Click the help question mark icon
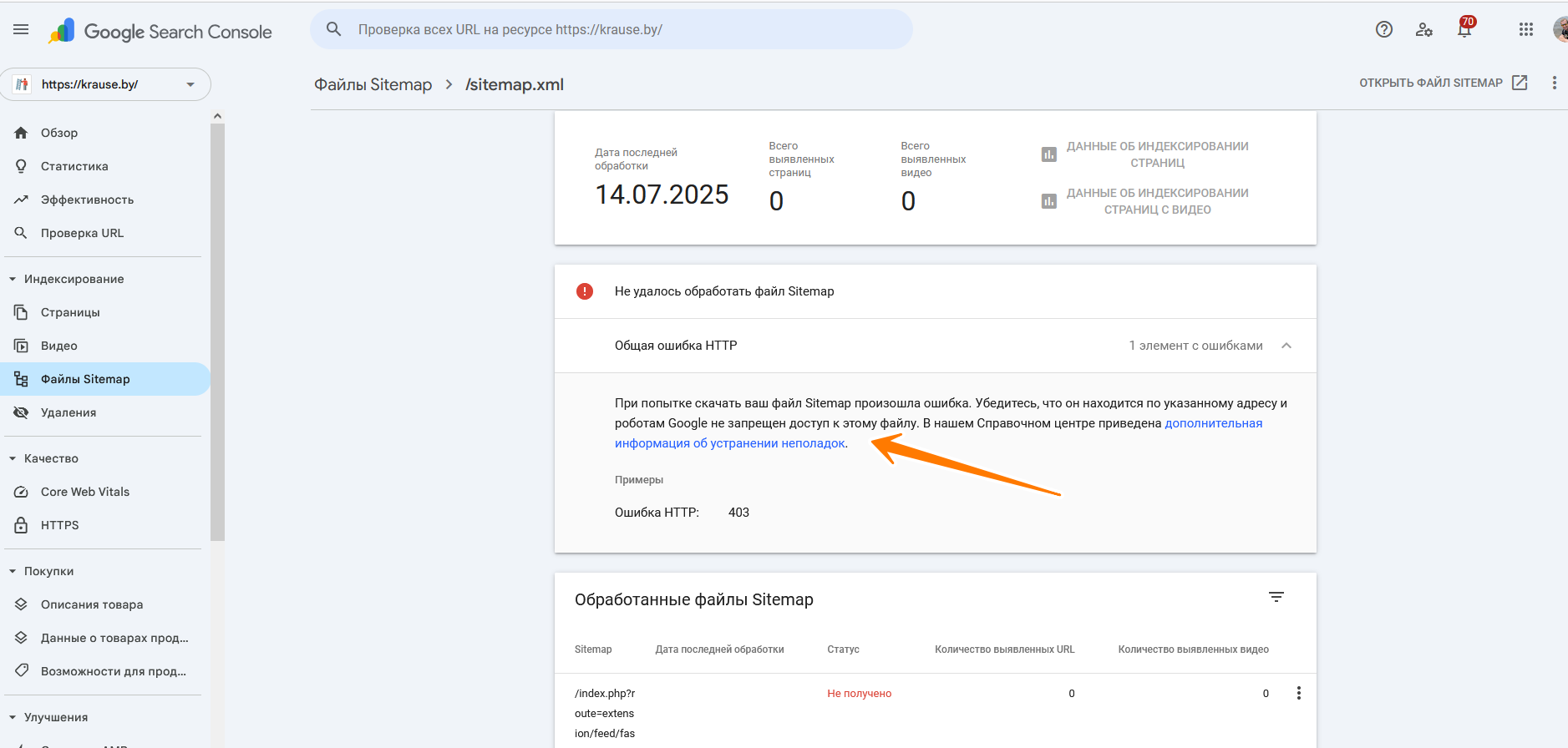 [x=1383, y=30]
